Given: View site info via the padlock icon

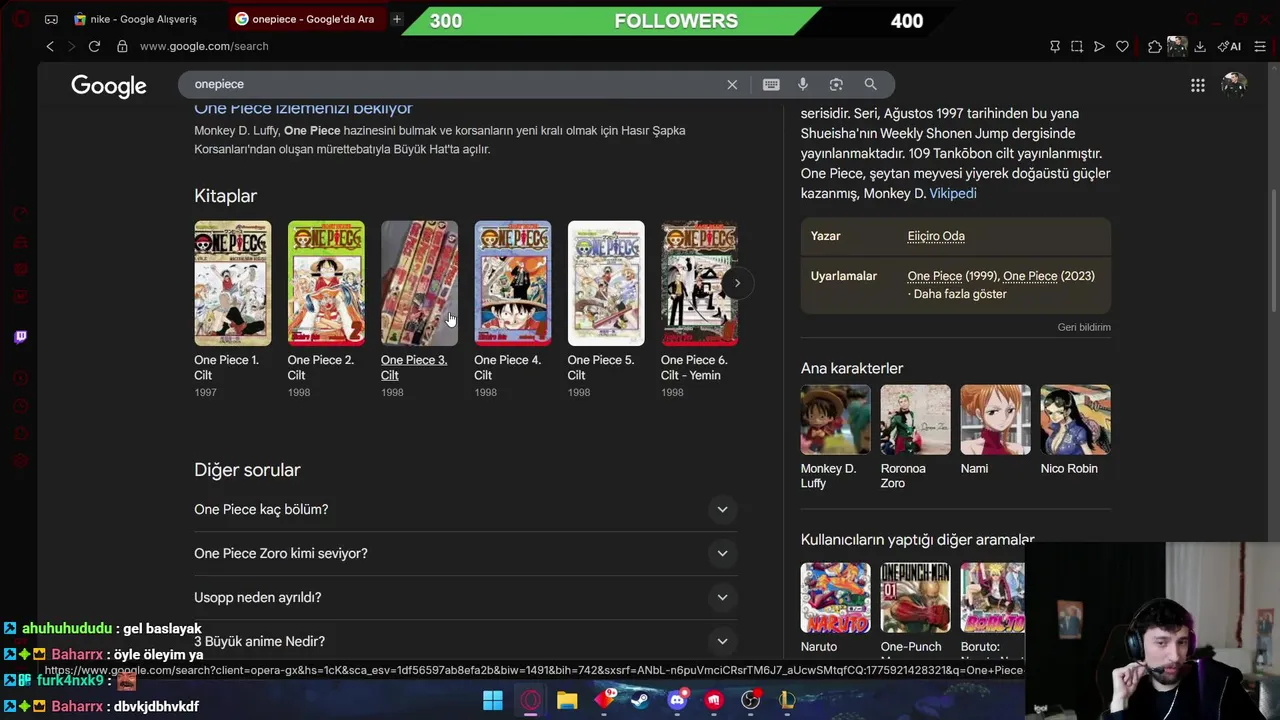Looking at the screenshot, I should (x=122, y=46).
